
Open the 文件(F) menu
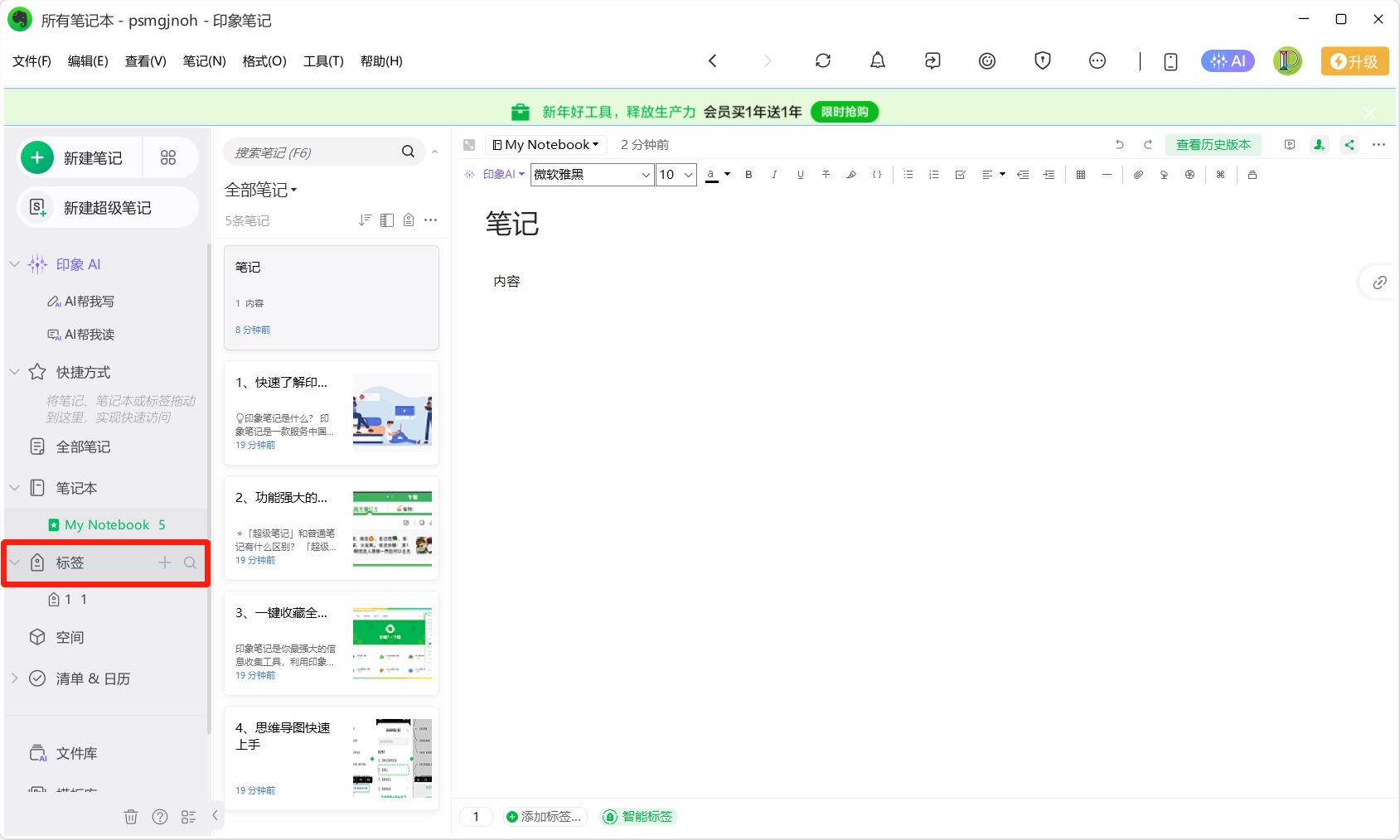(x=31, y=61)
